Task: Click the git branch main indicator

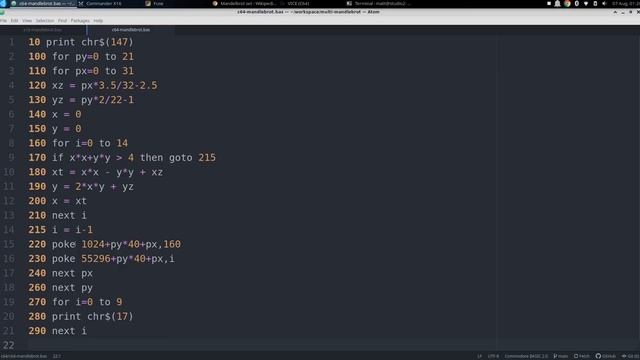Action: (x=561, y=356)
